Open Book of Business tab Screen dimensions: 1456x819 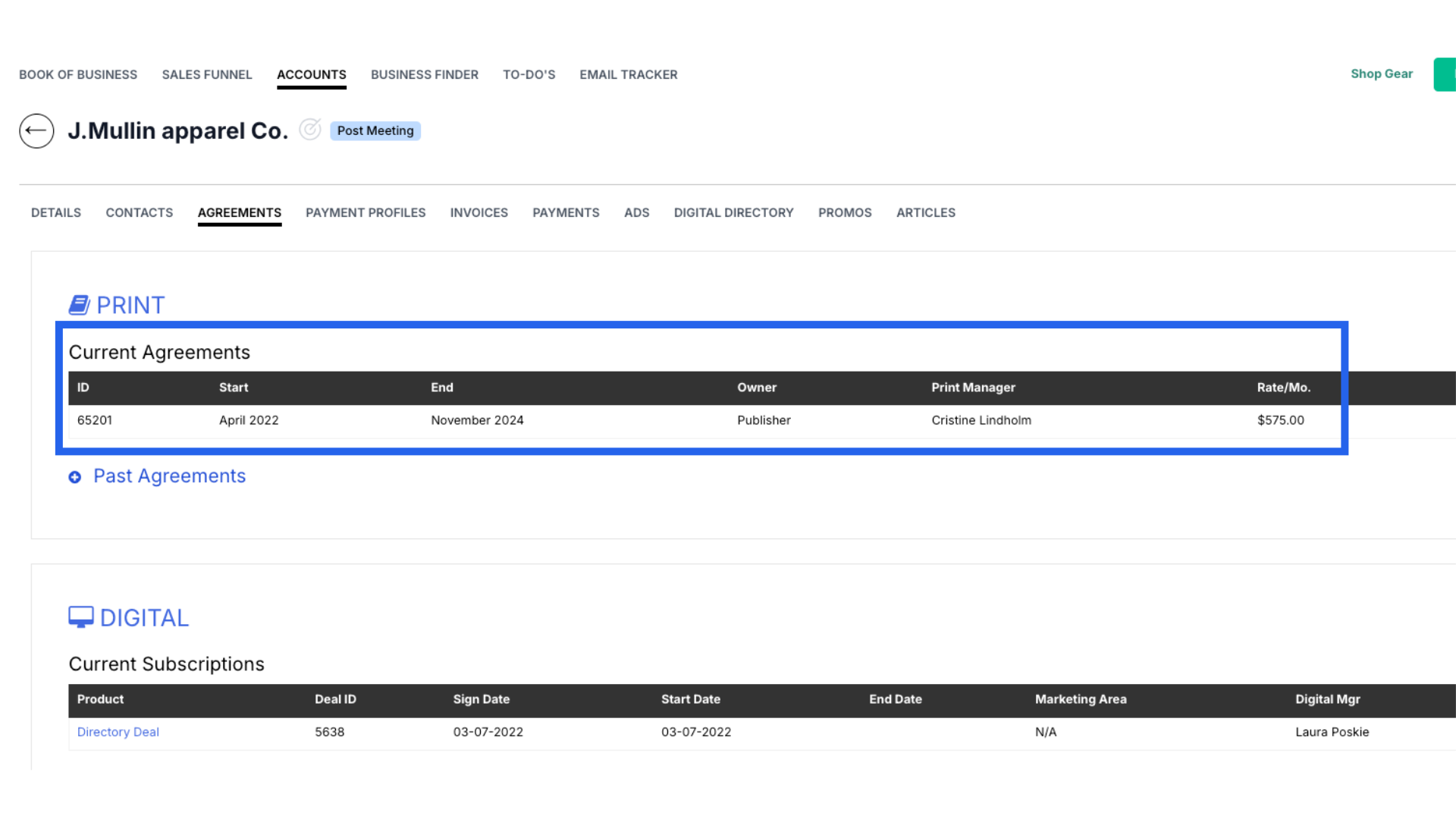click(x=78, y=74)
